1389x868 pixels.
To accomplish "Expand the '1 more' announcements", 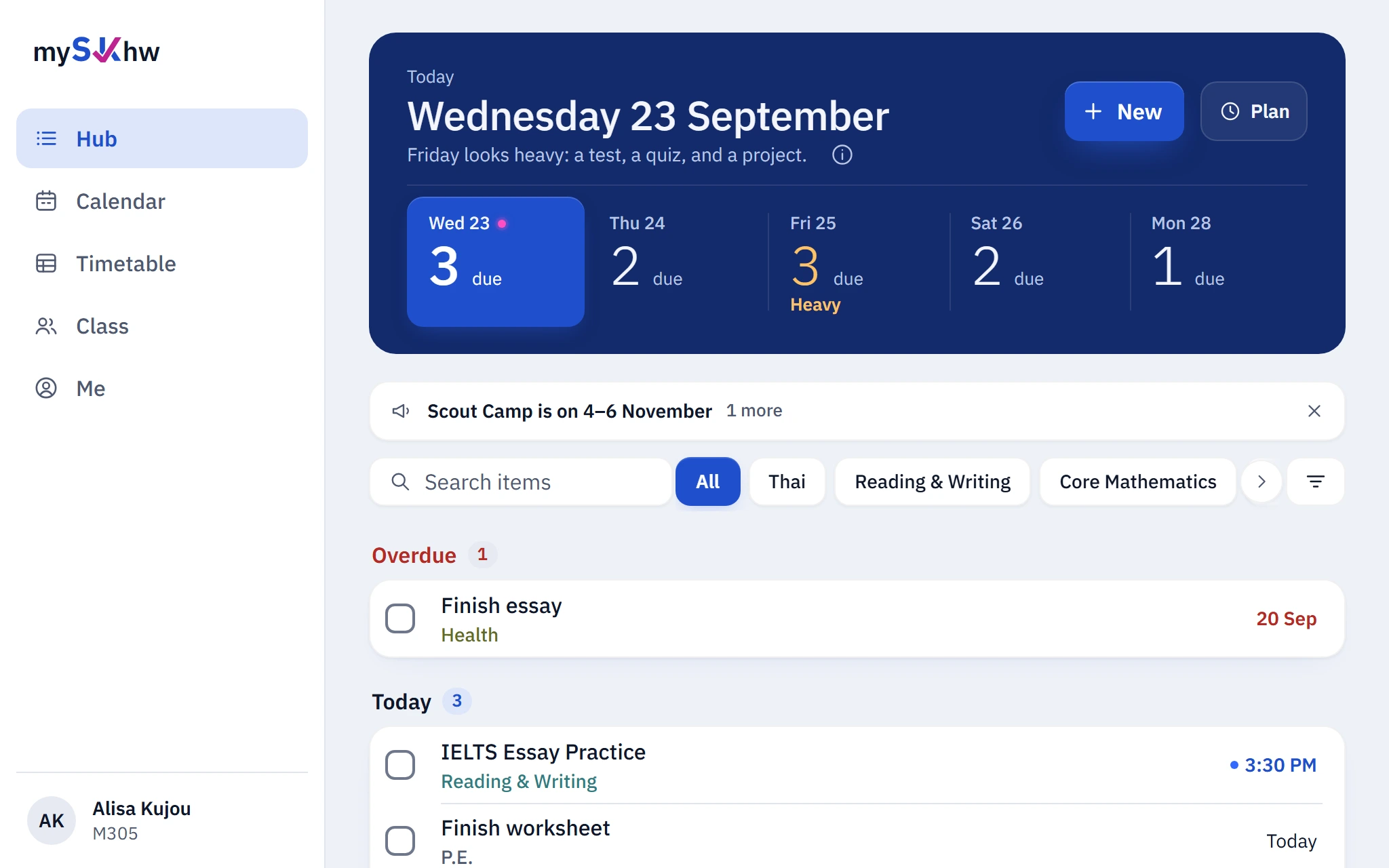I will click(754, 411).
